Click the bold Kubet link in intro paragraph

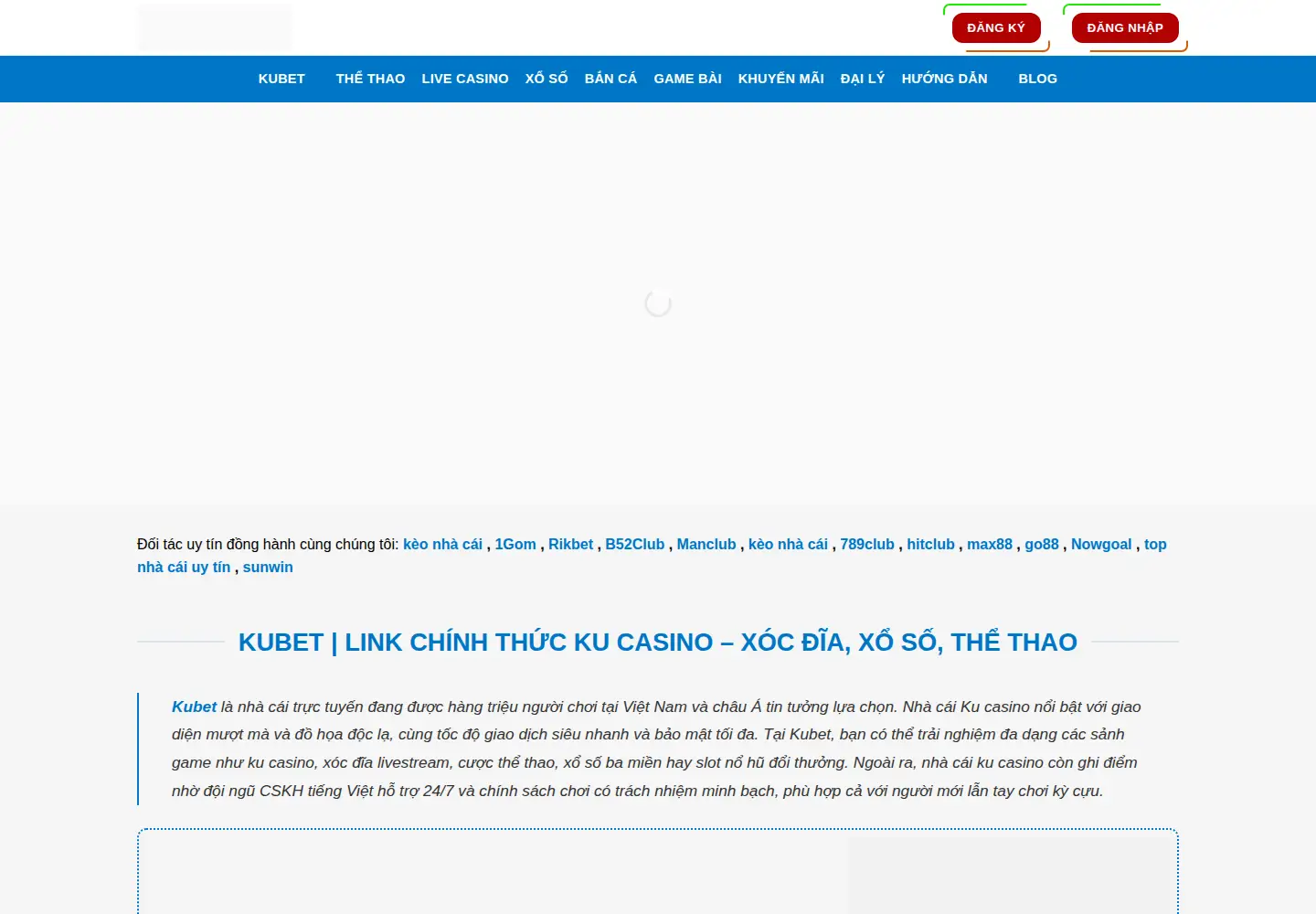[194, 707]
